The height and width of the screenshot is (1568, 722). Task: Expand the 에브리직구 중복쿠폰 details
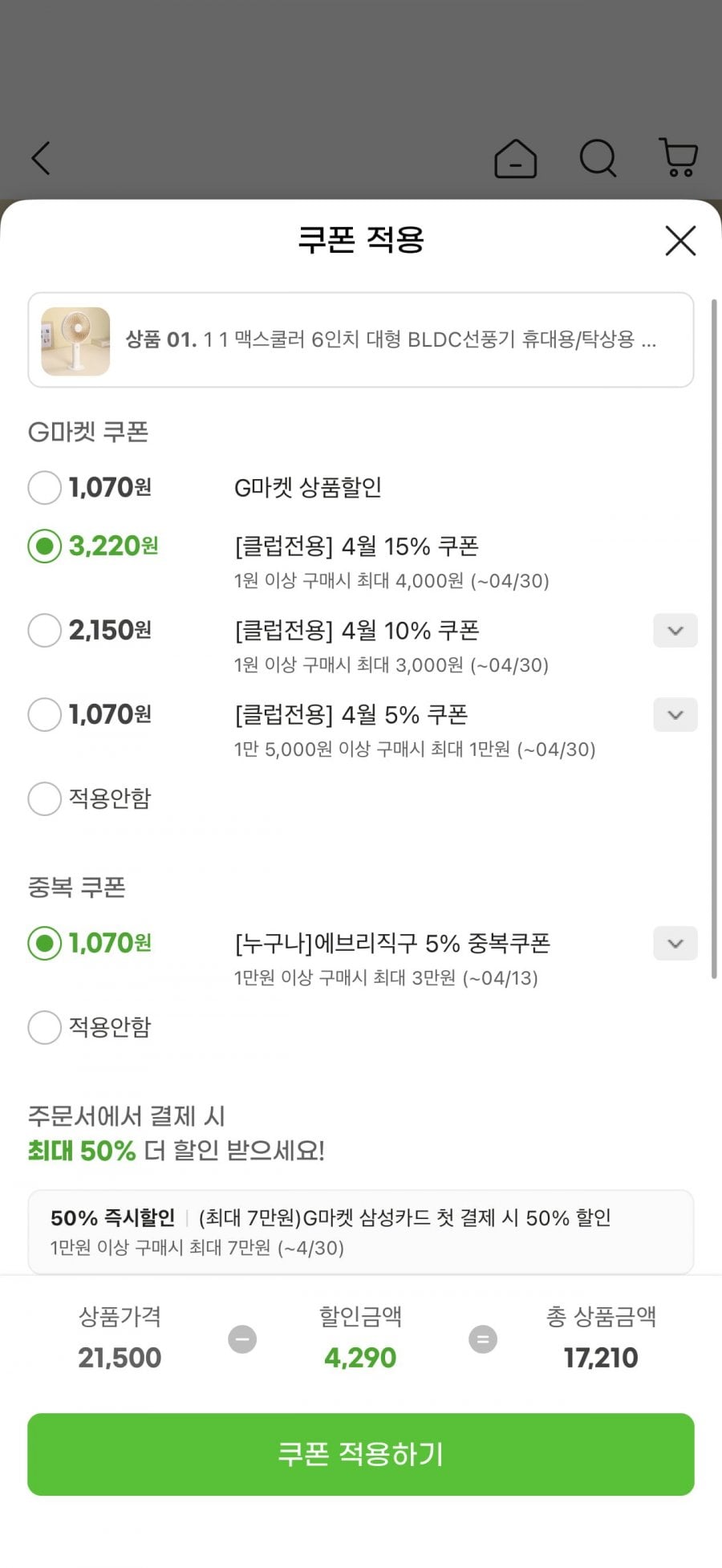[x=675, y=944]
